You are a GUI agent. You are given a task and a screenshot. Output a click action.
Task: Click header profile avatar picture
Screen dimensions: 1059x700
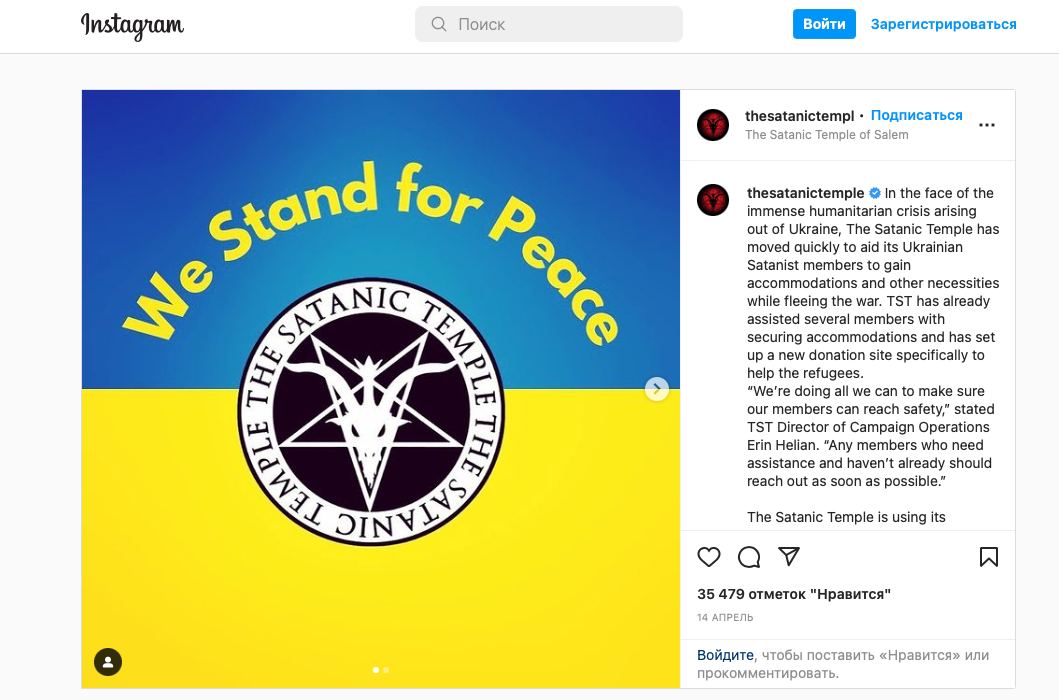713,125
